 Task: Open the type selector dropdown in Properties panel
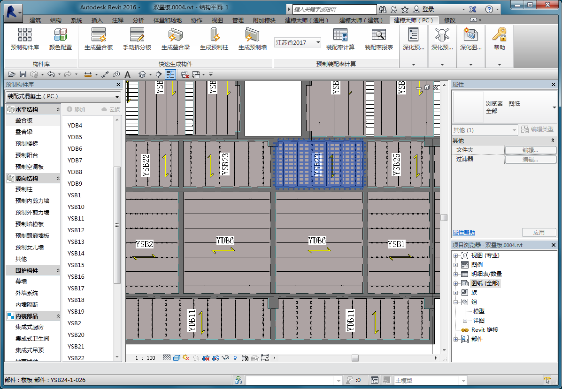[554, 107]
